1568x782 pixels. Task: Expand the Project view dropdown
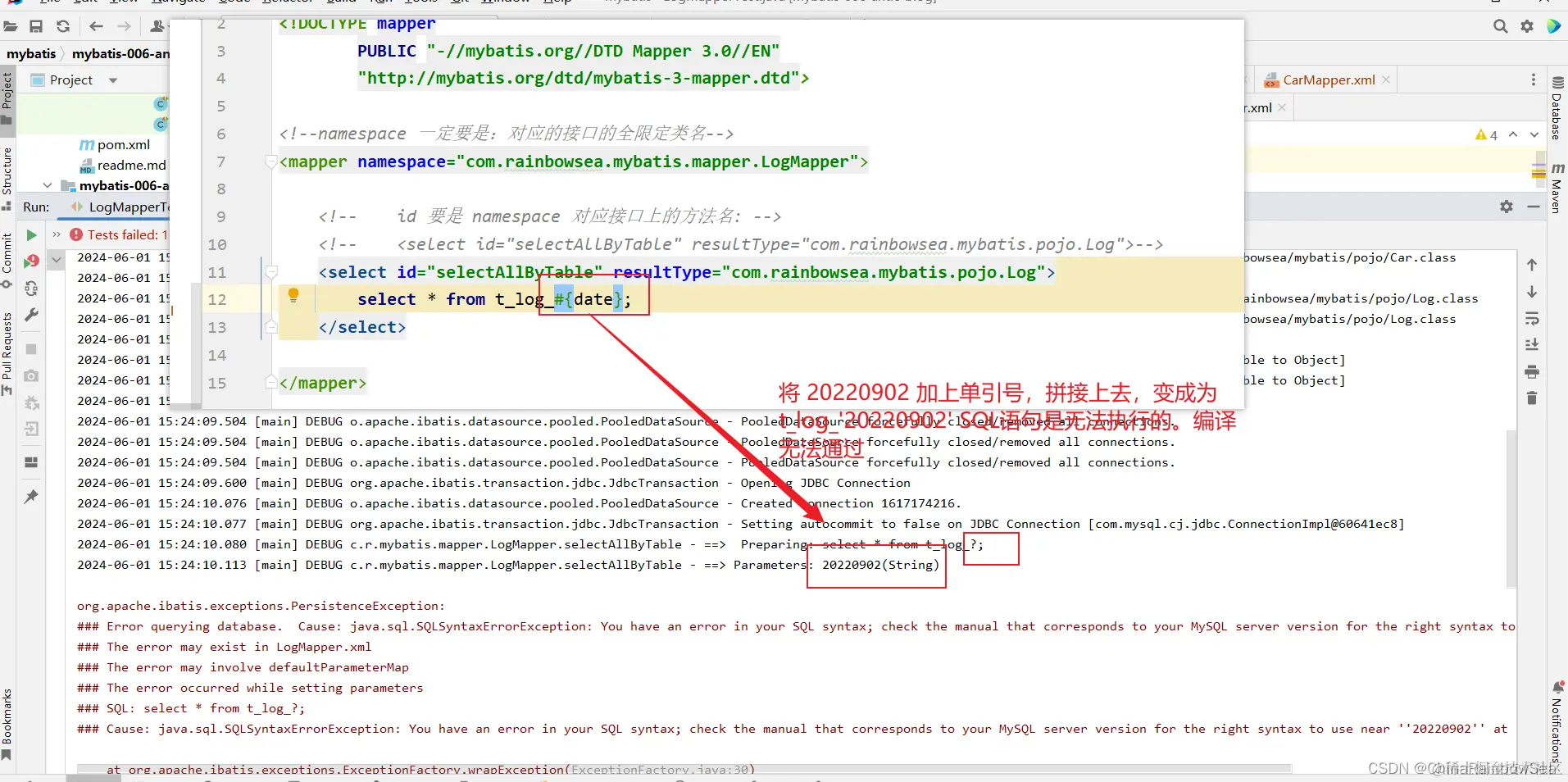[x=113, y=80]
